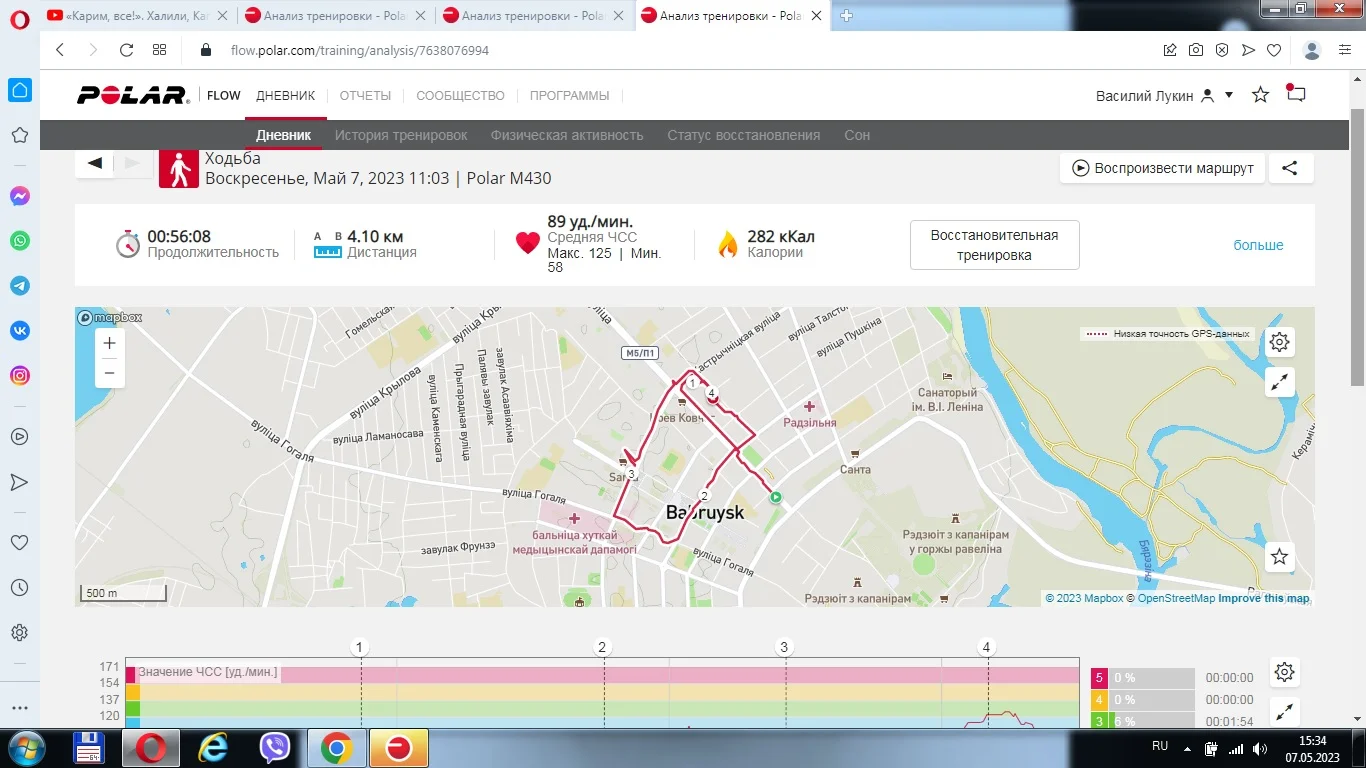Click lap marker 1 on the chart
The width and height of the screenshot is (1366, 768).
360,647
